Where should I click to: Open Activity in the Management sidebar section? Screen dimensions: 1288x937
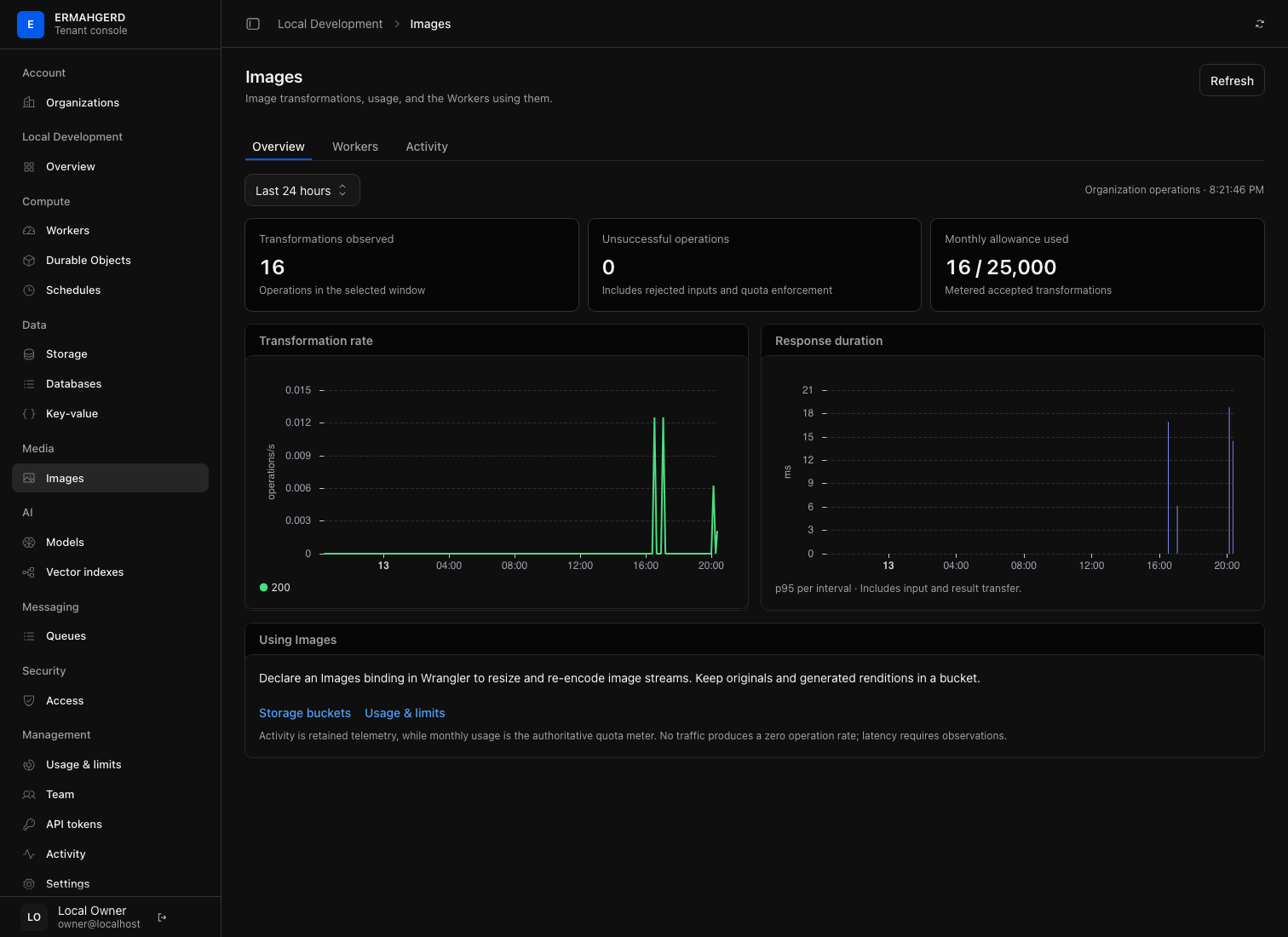tap(111, 854)
